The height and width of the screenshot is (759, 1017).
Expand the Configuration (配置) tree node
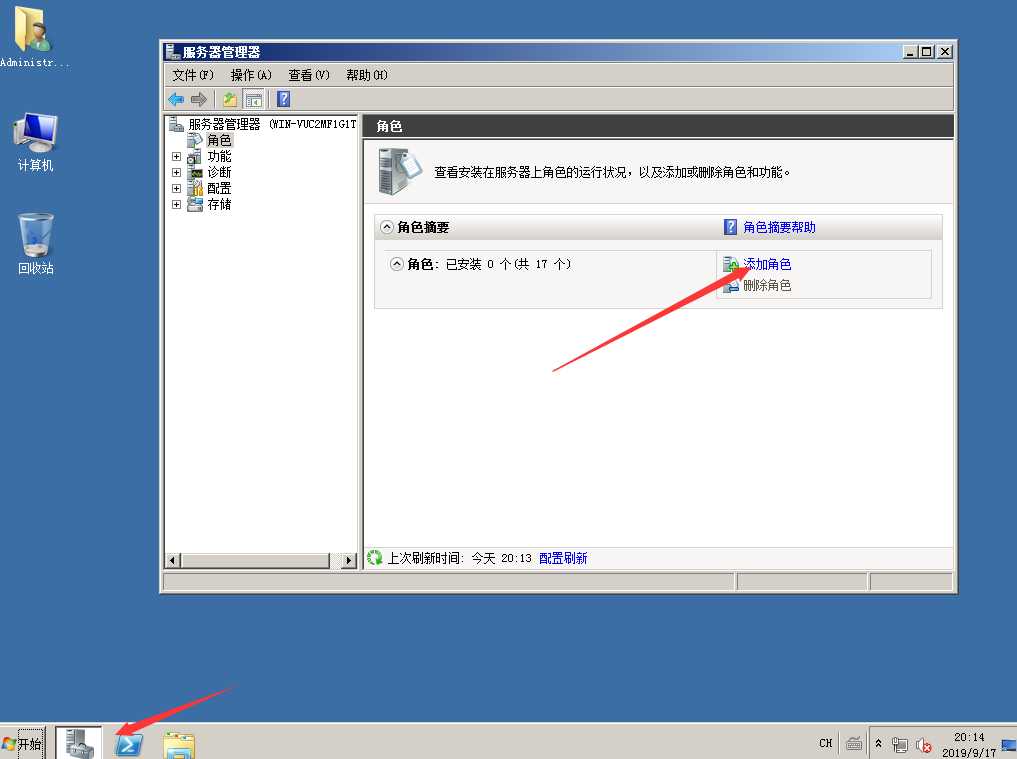(176, 188)
